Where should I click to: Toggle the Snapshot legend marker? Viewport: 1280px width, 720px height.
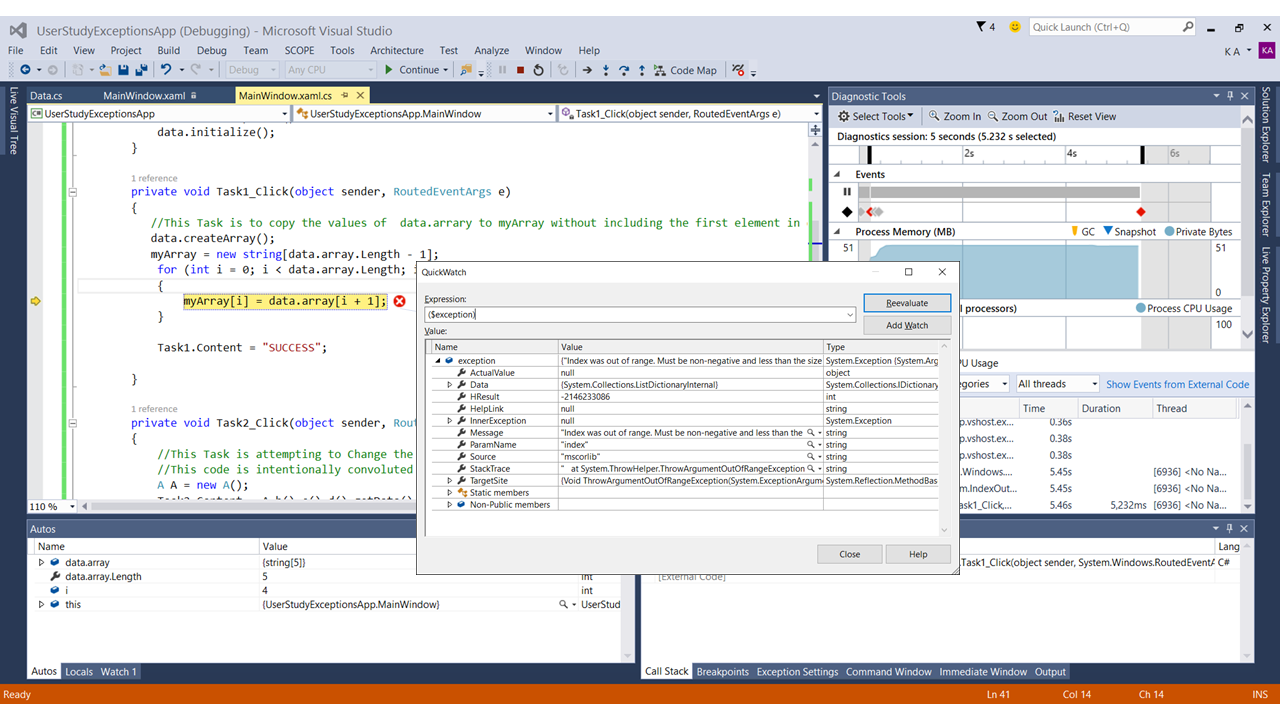1108,232
